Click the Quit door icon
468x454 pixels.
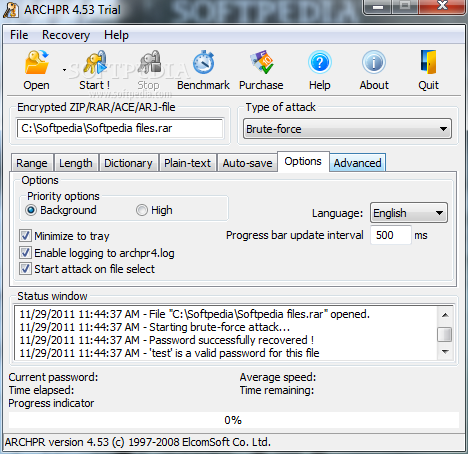coord(428,62)
